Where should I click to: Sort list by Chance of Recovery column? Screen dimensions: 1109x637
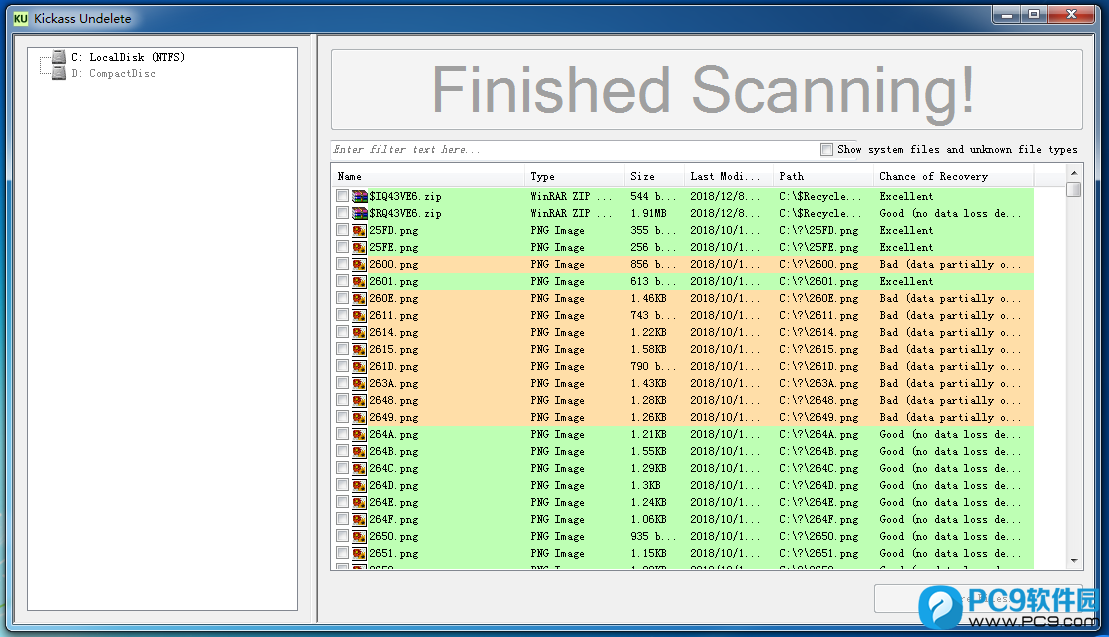click(x=953, y=177)
